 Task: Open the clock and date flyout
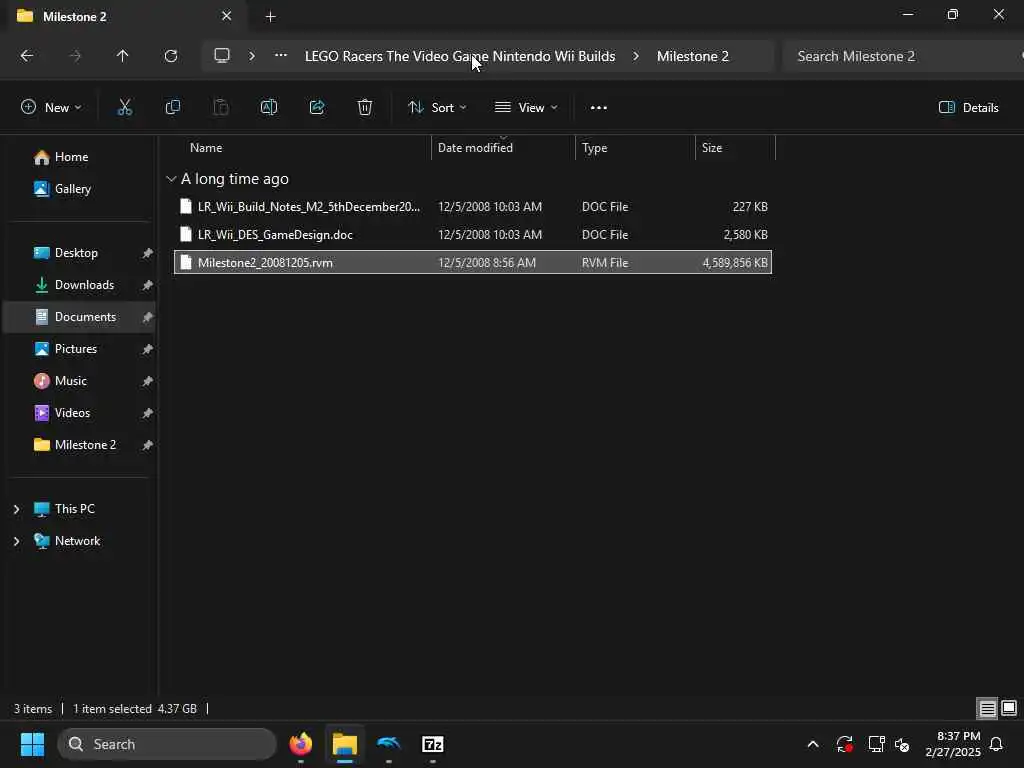(952, 744)
